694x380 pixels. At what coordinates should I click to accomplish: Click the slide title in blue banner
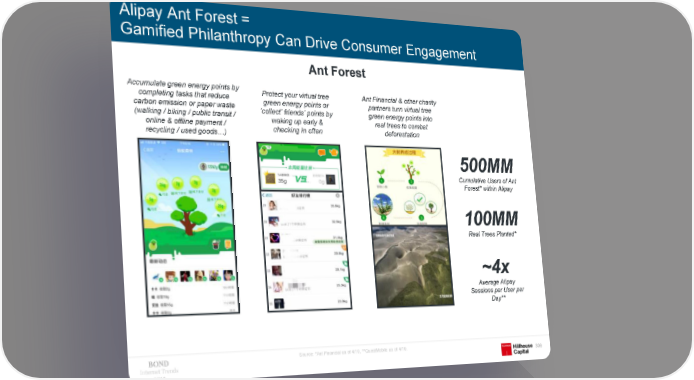coord(297,32)
